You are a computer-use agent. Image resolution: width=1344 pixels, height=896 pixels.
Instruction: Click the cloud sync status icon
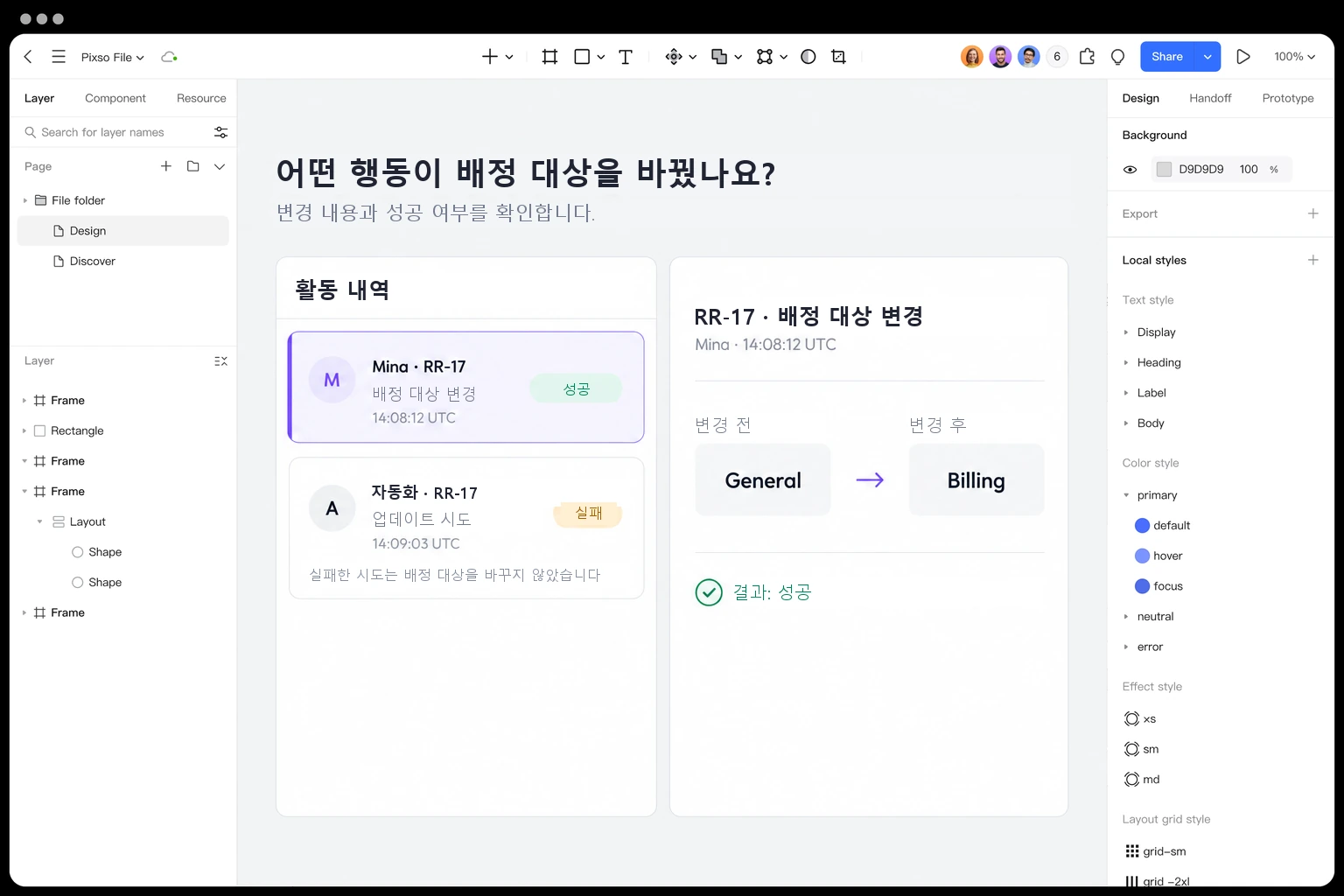point(169,57)
